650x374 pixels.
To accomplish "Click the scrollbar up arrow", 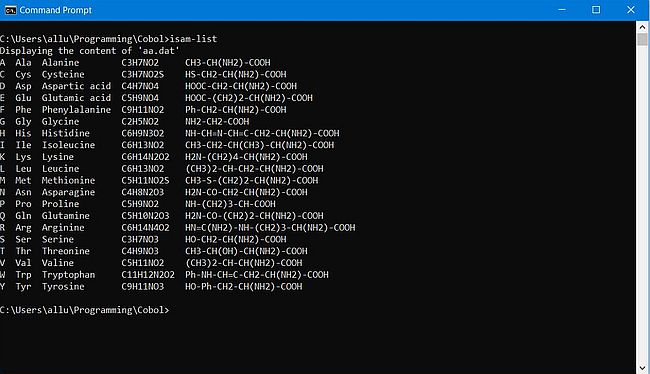I will [x=642, y=27].
